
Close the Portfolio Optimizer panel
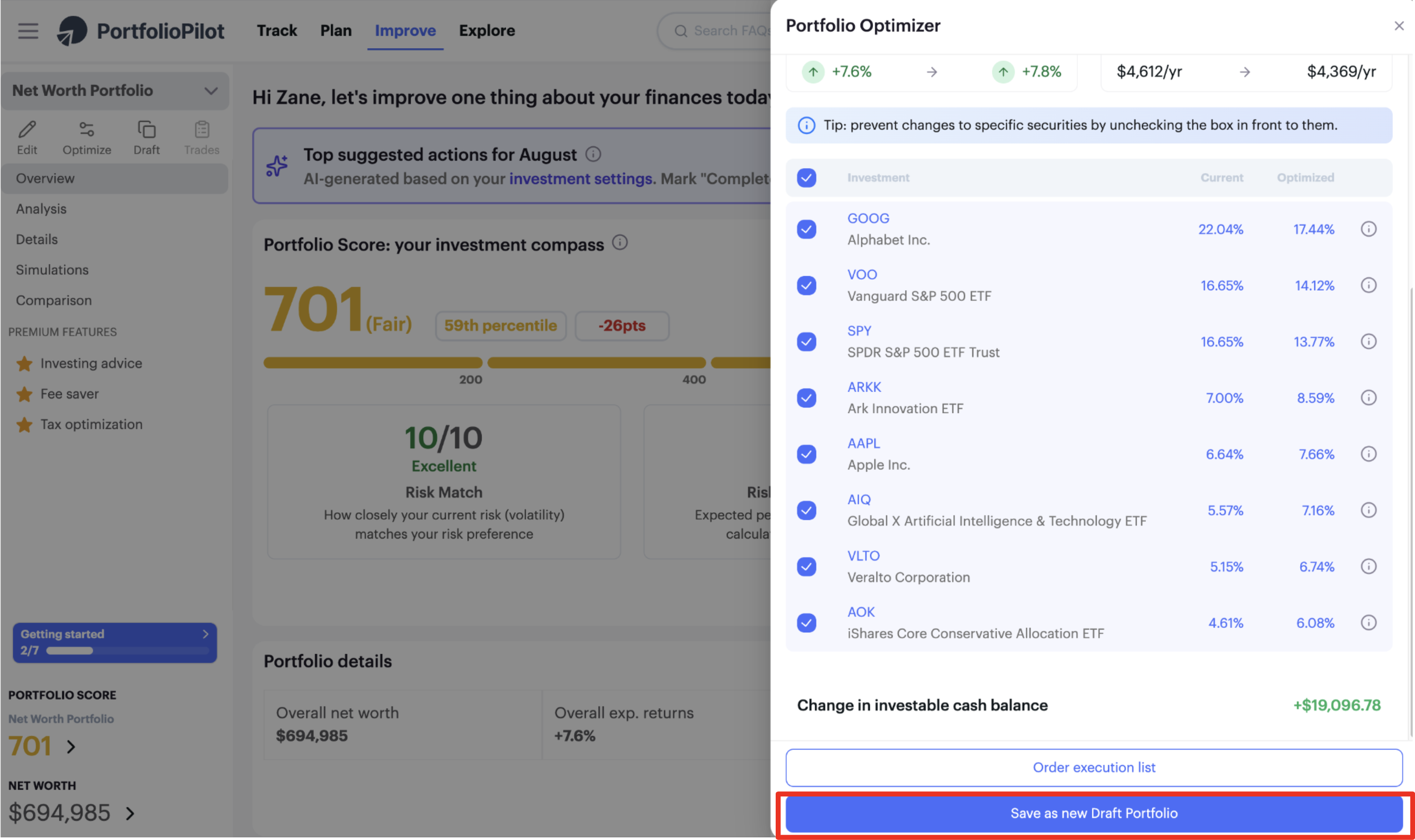pyautogui.click(x=1398, y=26)
